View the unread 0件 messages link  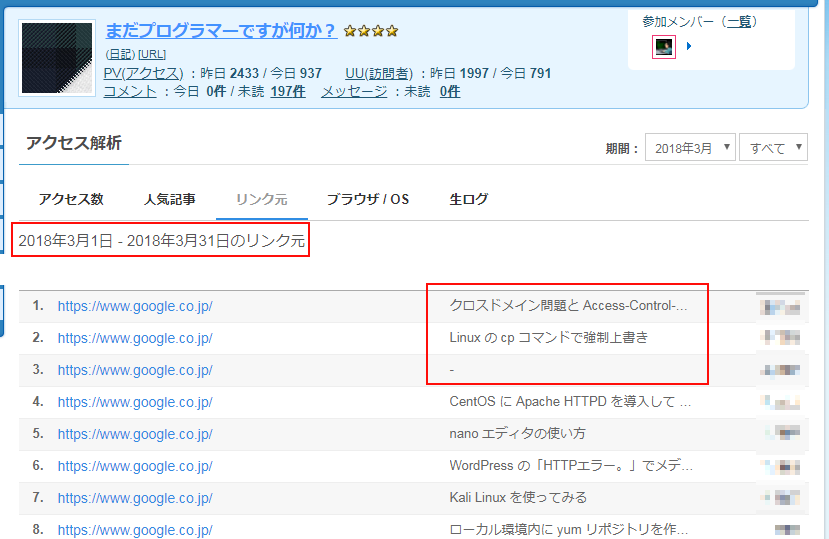[450, 91]
